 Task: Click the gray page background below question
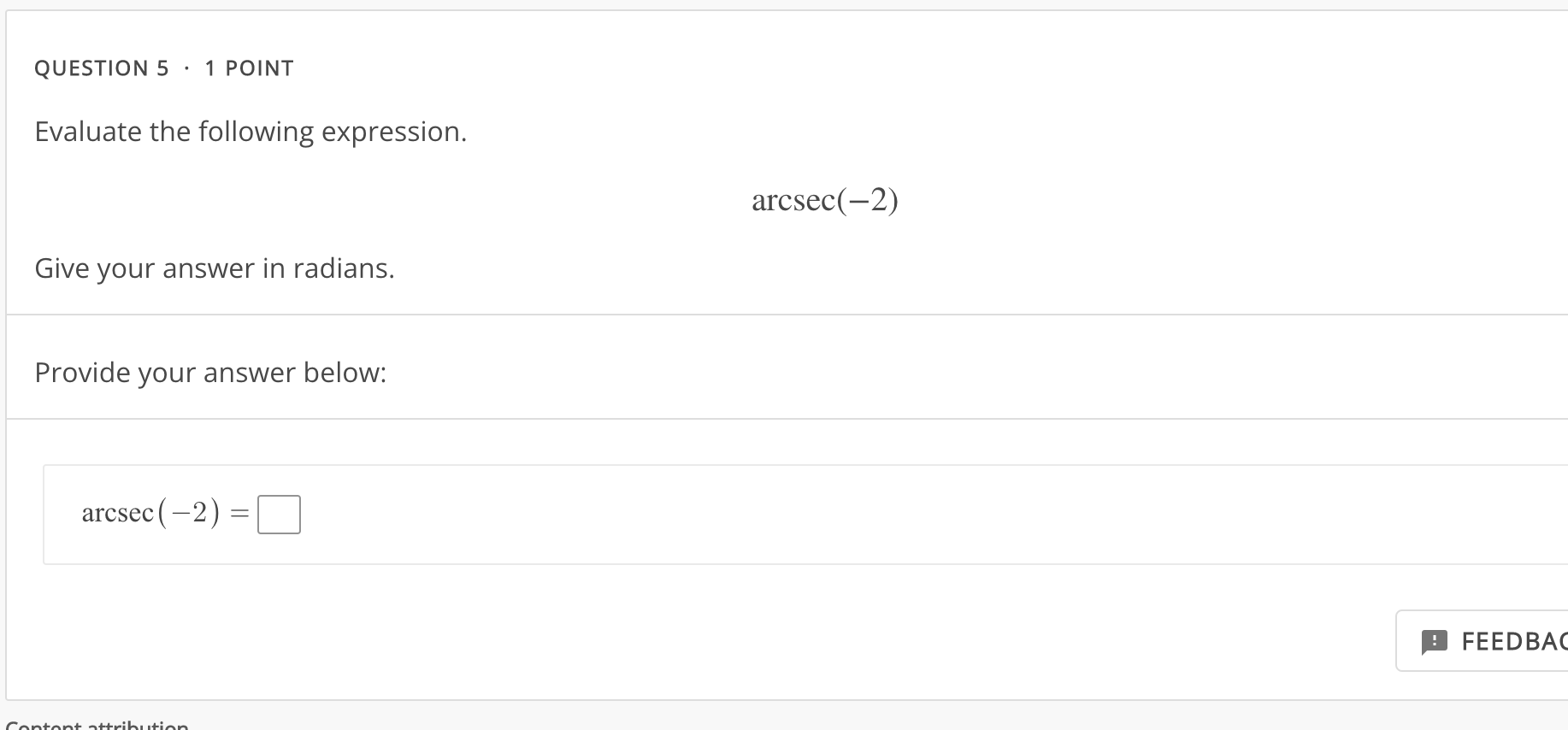click(769, 718)
